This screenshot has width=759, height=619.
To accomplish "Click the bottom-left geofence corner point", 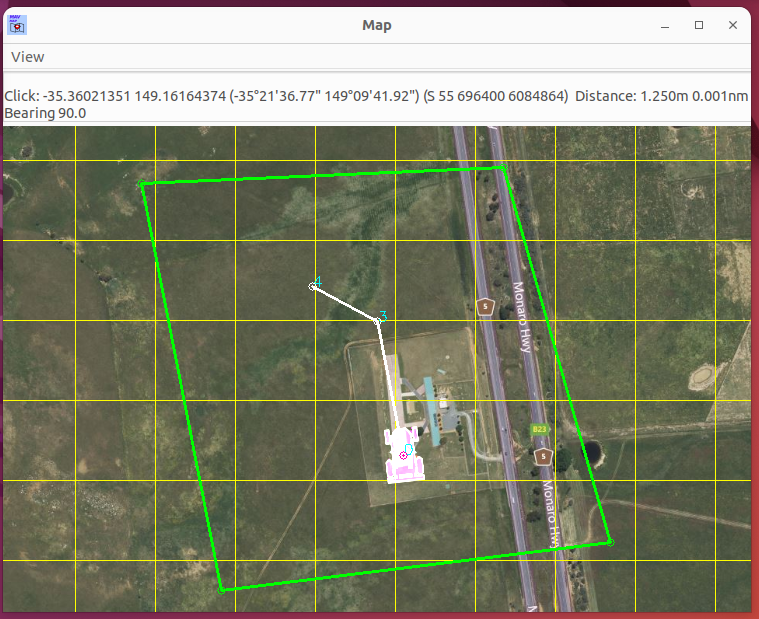I will click(221, 590).
